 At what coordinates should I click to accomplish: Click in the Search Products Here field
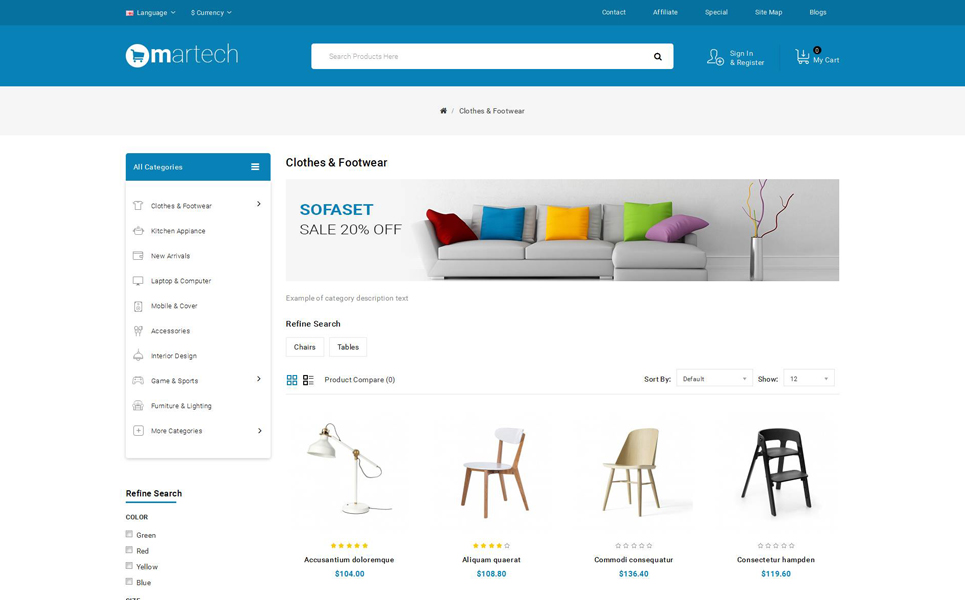coord(480,56)
